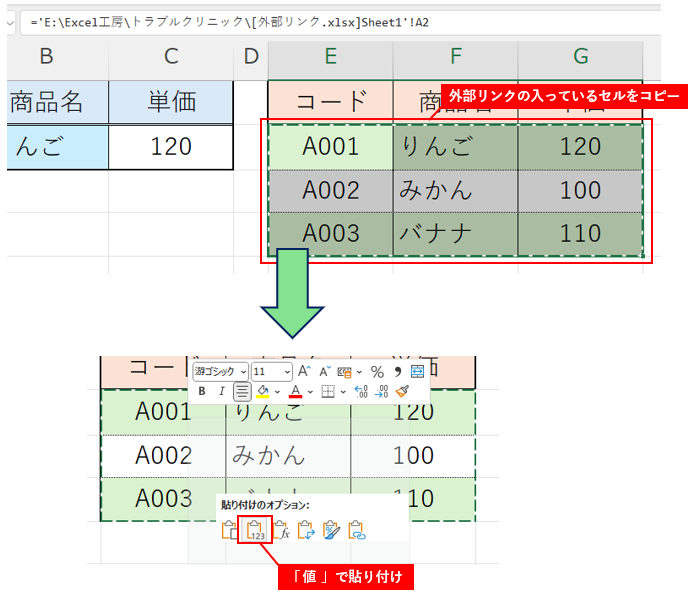Toggle Center alignment in mini toolbar
Screen dimensions: 698x601
[x=242, y=391]
